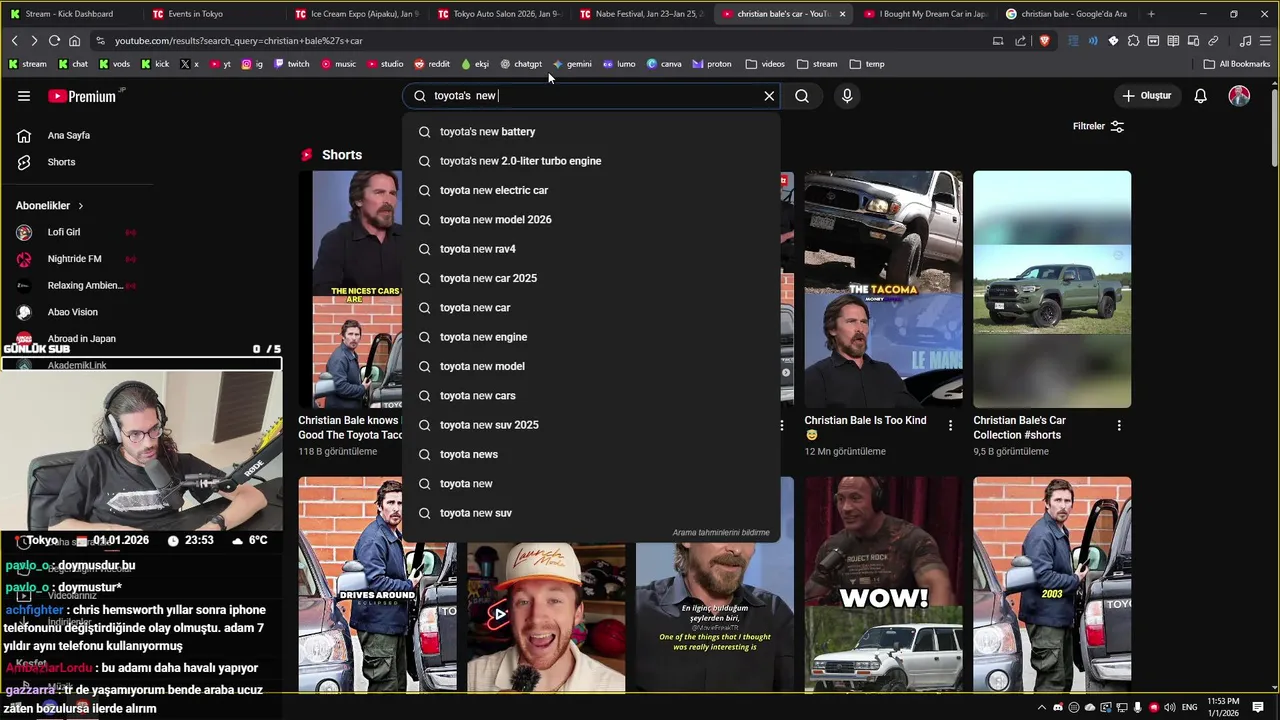Start voice search with the microphone
The width and height of the screenshot is (1280, 720).
click(847, 96)
